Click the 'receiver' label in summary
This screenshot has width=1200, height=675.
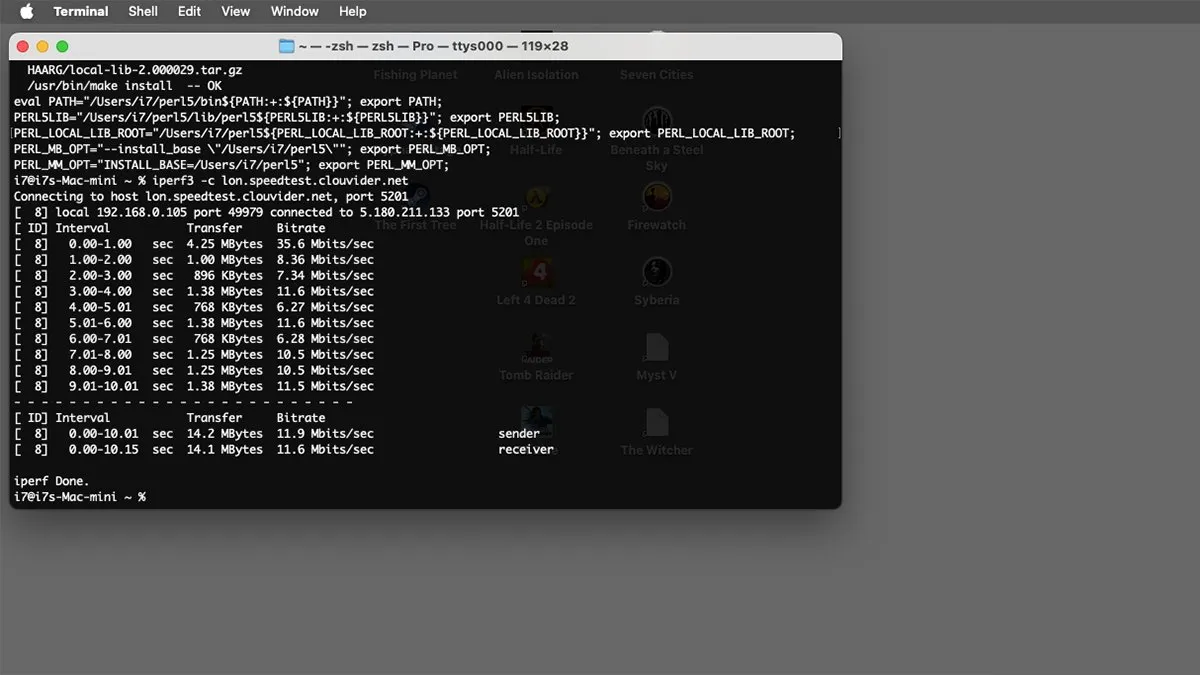coord(526,450)
